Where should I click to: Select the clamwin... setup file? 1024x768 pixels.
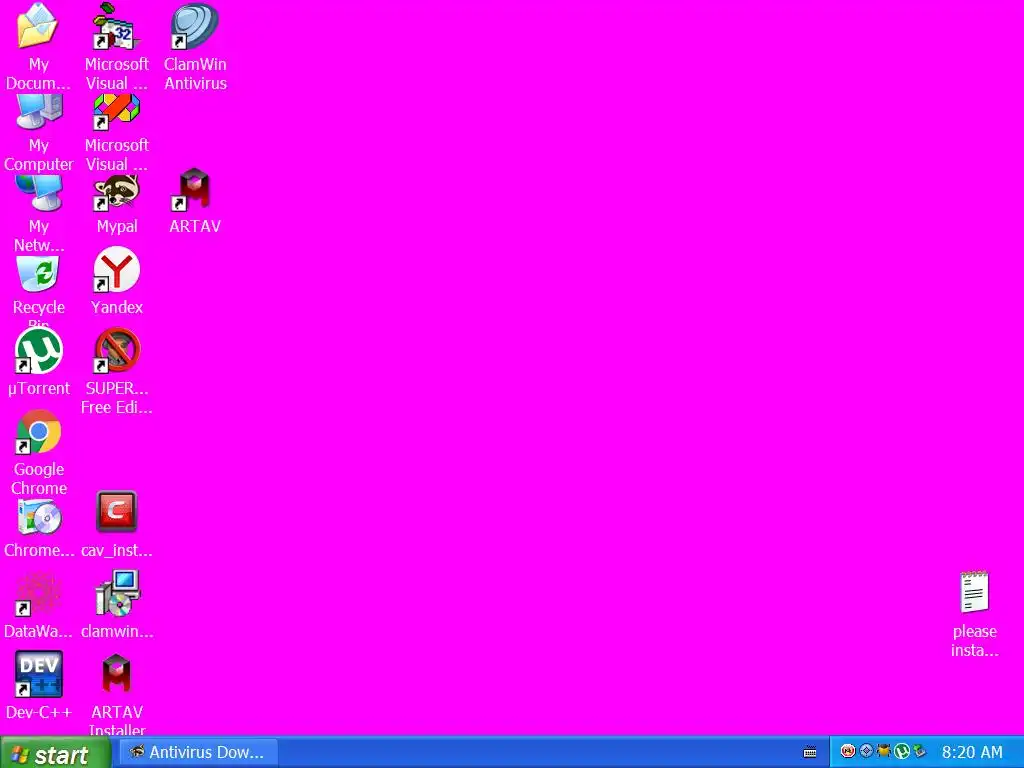(x=116, y=605)
